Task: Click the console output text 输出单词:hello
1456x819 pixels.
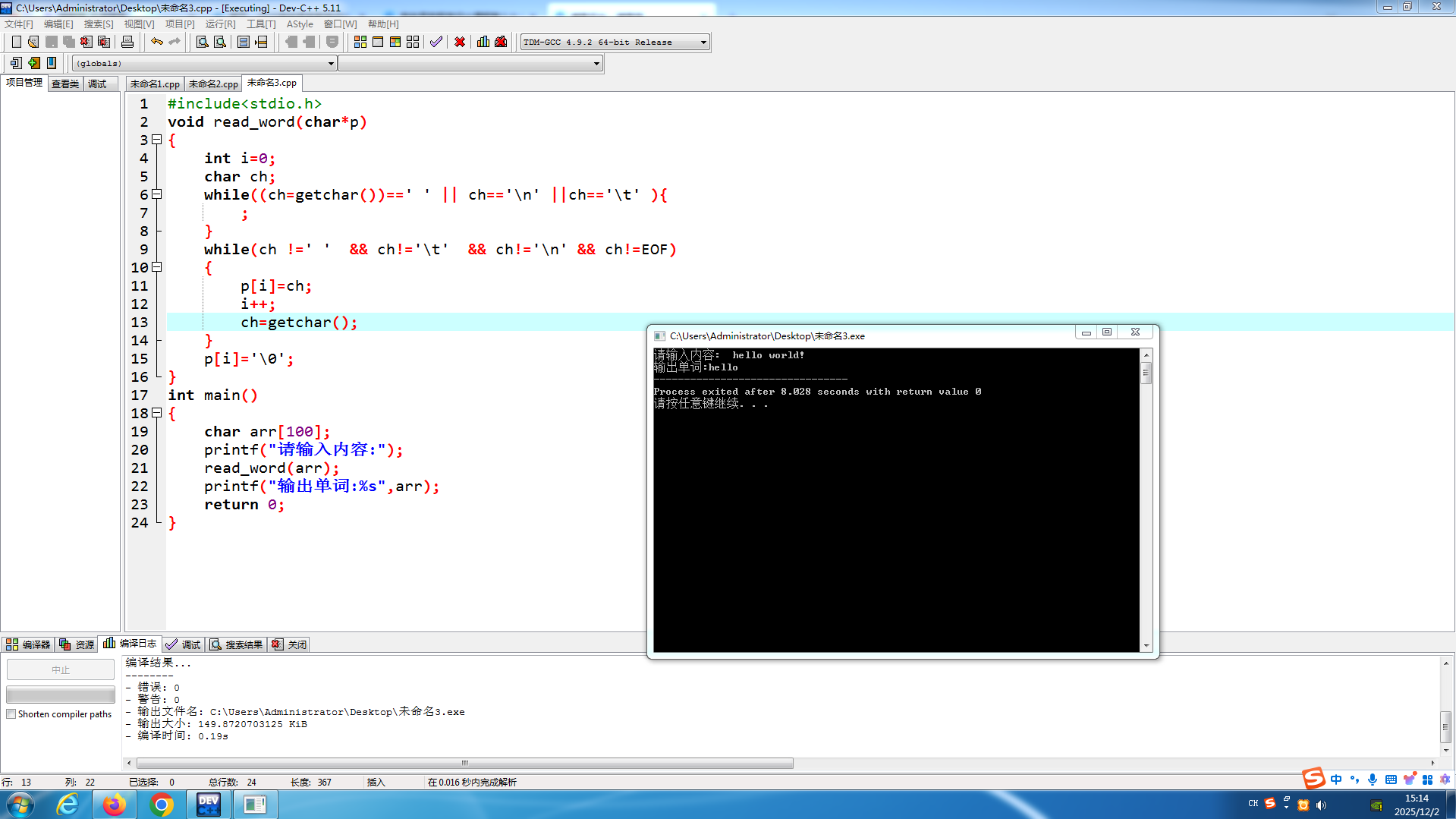Action: coord(696,367)
